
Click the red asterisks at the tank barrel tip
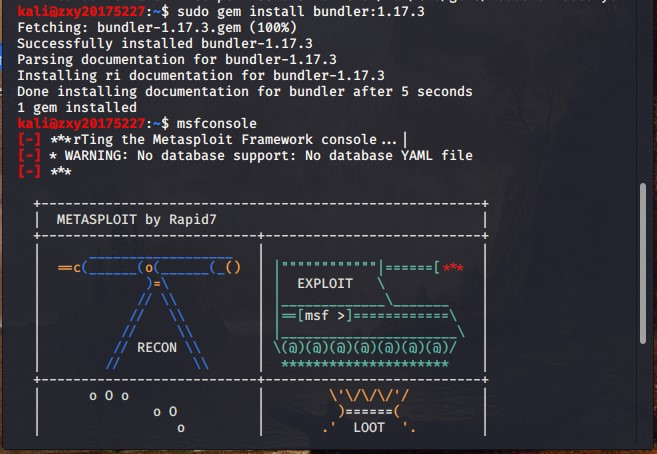453,267
